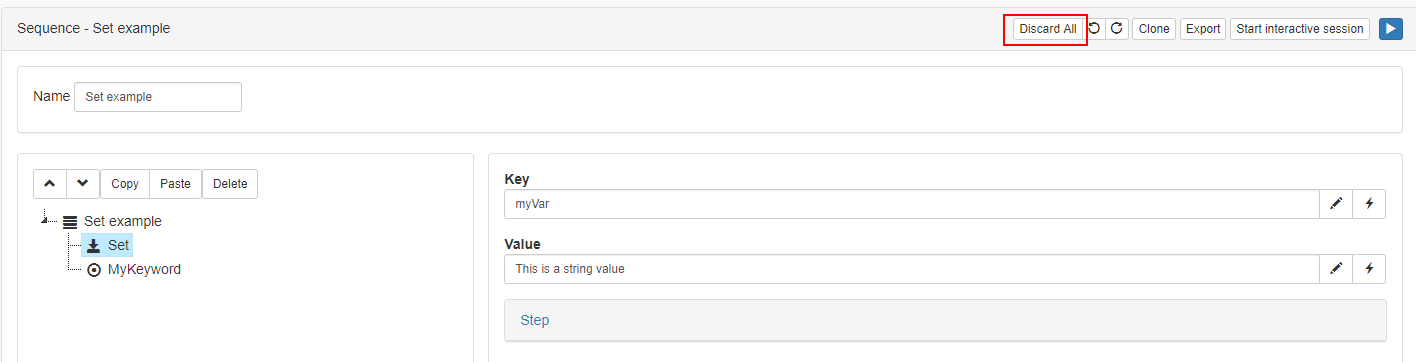Viewport: 1416px width, 362px height.
Task: Move the step up with the up arrow
Action: pyautogui.click(x=50, y=184)
